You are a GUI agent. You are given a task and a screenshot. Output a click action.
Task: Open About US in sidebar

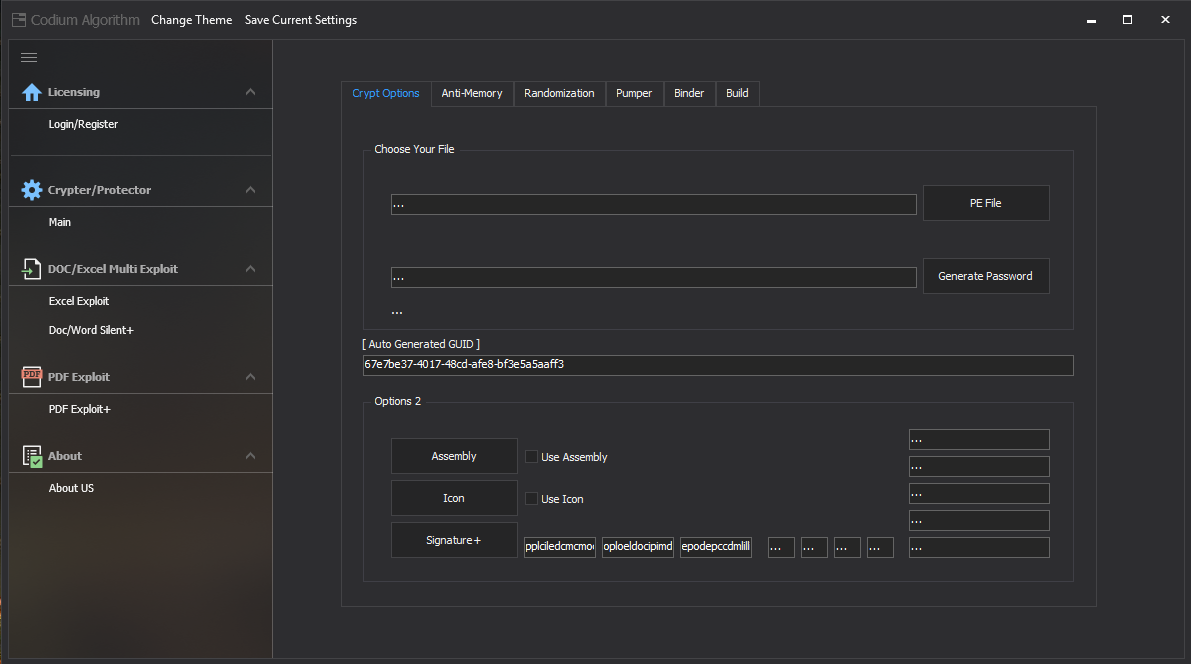tap(71, 488)
